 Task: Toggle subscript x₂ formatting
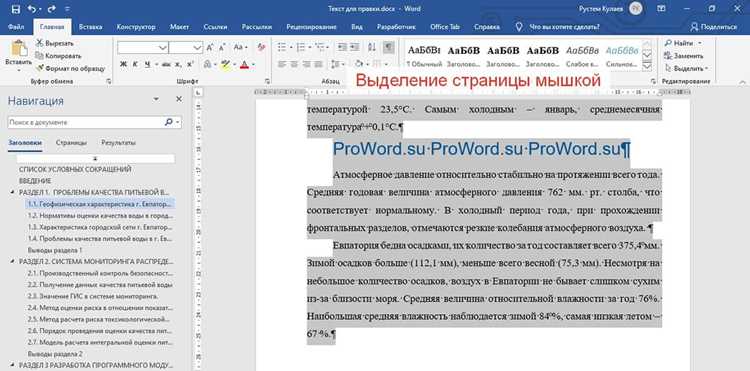178,64
